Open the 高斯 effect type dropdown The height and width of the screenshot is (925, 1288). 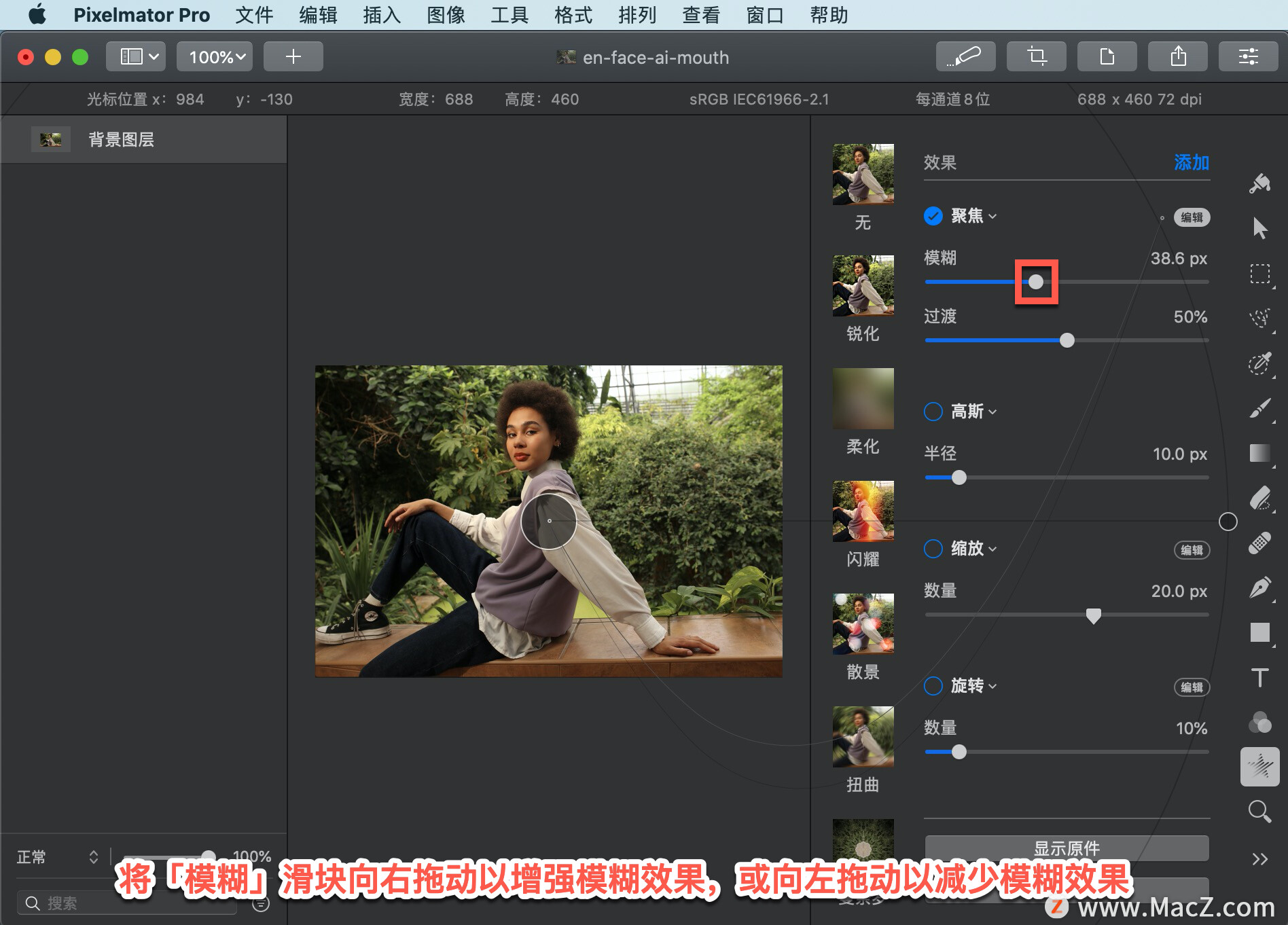pyautogui.click(x=974, y=412)
